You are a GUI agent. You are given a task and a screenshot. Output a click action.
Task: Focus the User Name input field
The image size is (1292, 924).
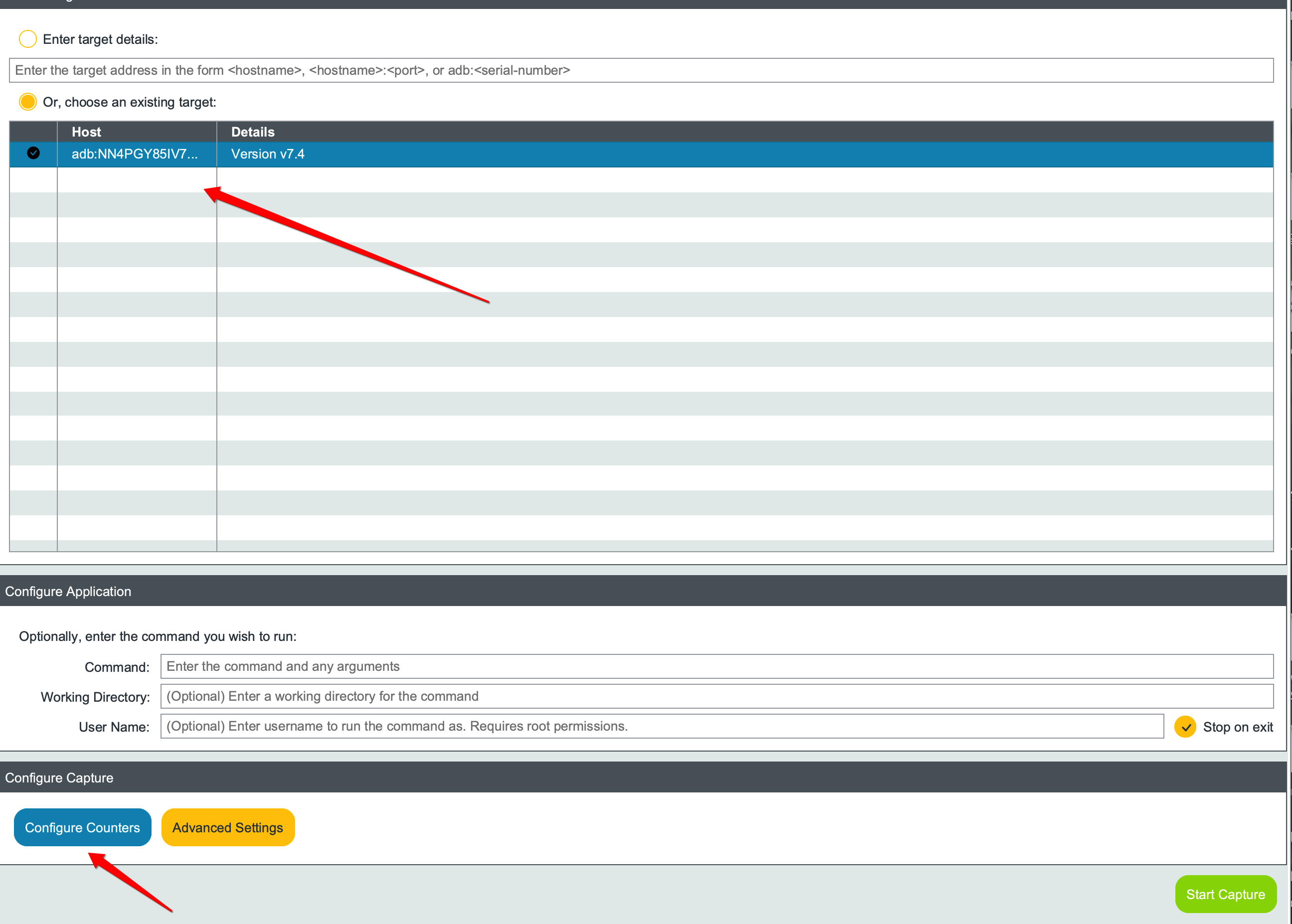pyautogui.click(x=661, y=727)
